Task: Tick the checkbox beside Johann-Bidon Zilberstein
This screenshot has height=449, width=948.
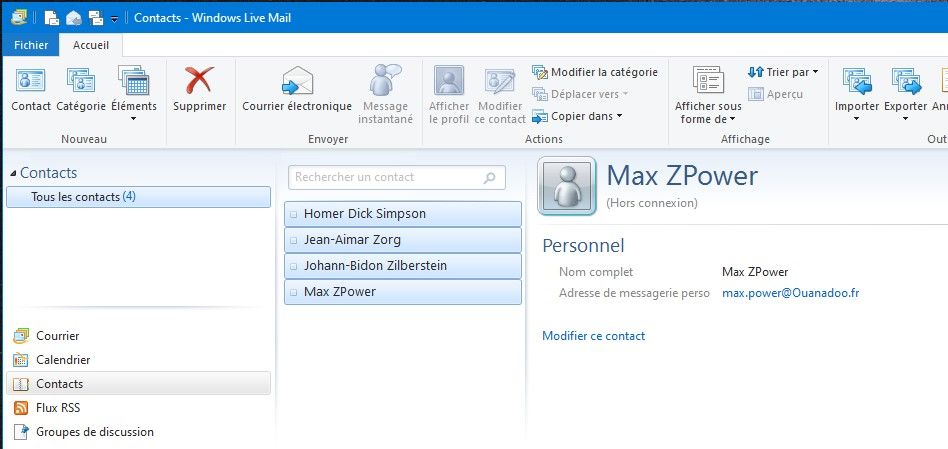Action: 293,266
